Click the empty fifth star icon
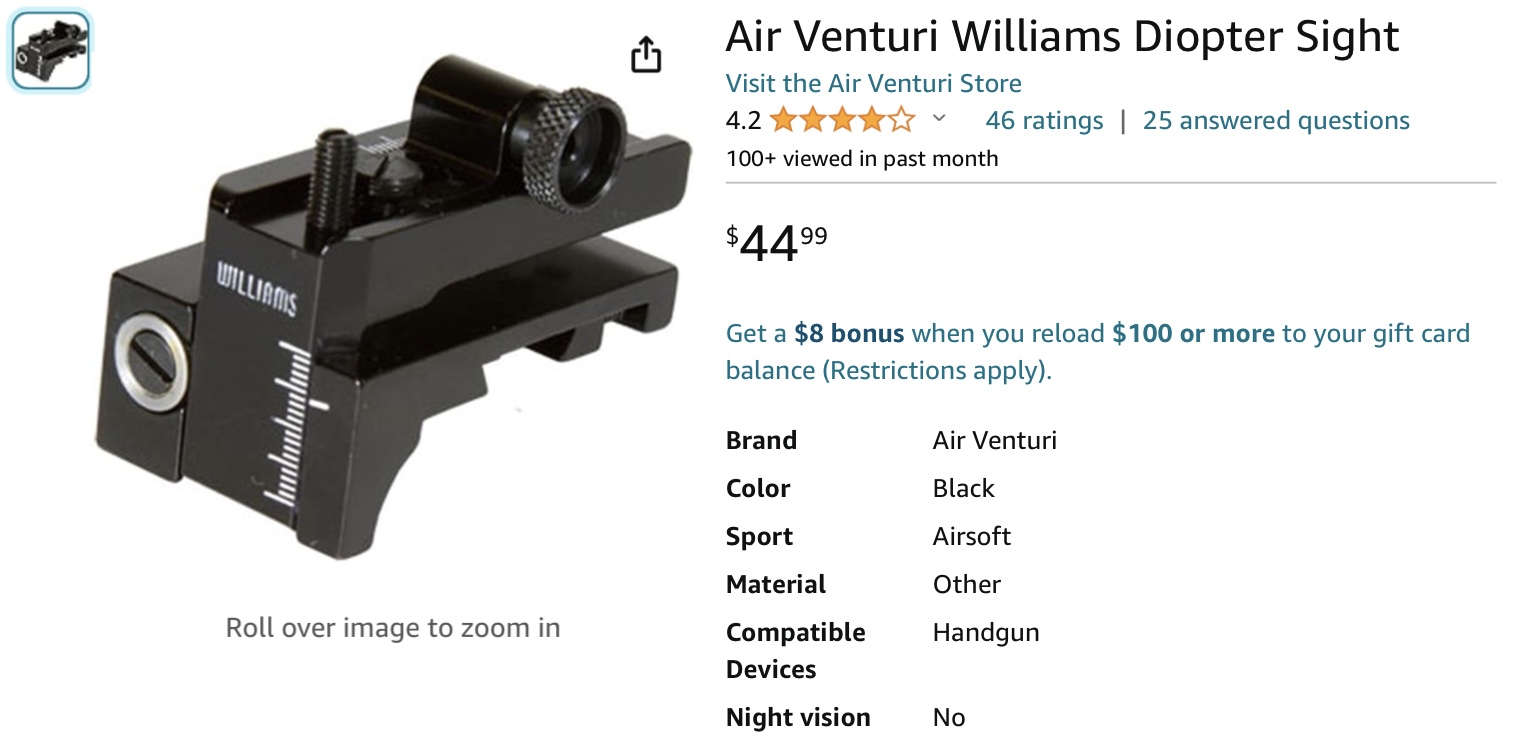This screenshot has width=1523, height=744. [x=902, y=121]
